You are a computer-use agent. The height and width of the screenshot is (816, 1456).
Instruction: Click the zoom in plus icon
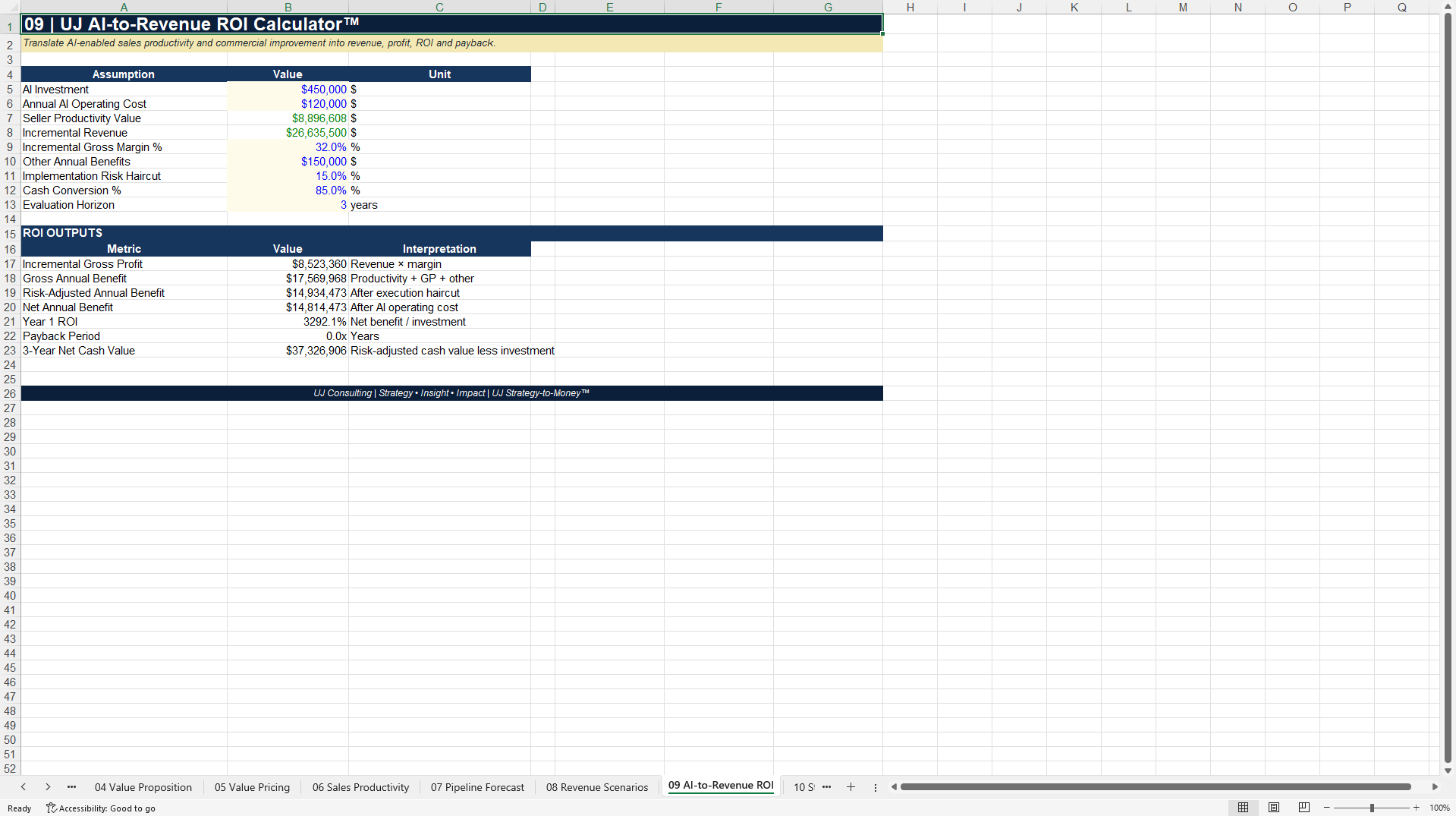coord(1417,808)
